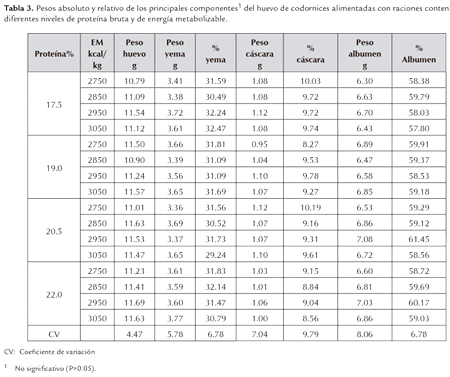Viewport: 450px width, 377px height.
Task: Select albumen percentage '58.38'
Action: click(419, 81)
